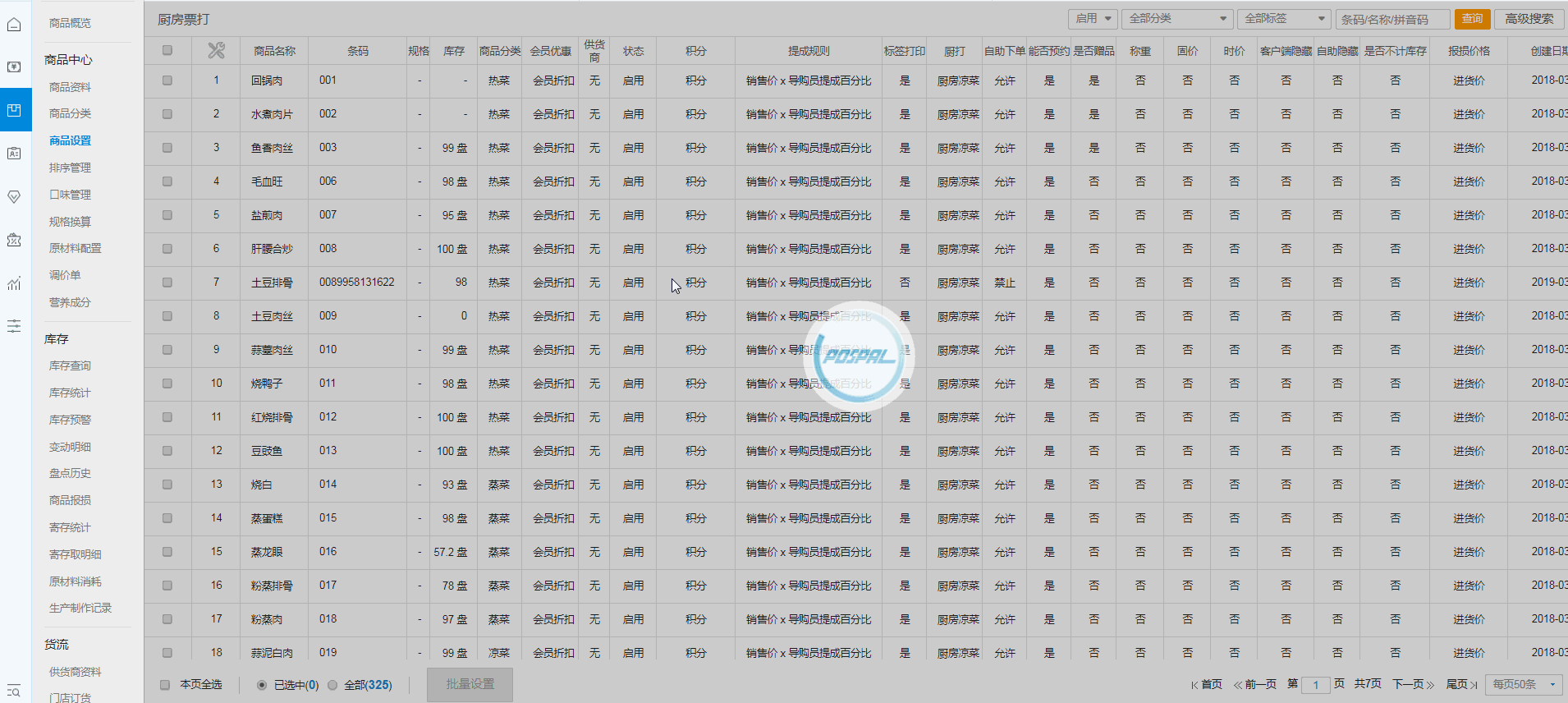Click the 库存 column header

pos(454,51)
